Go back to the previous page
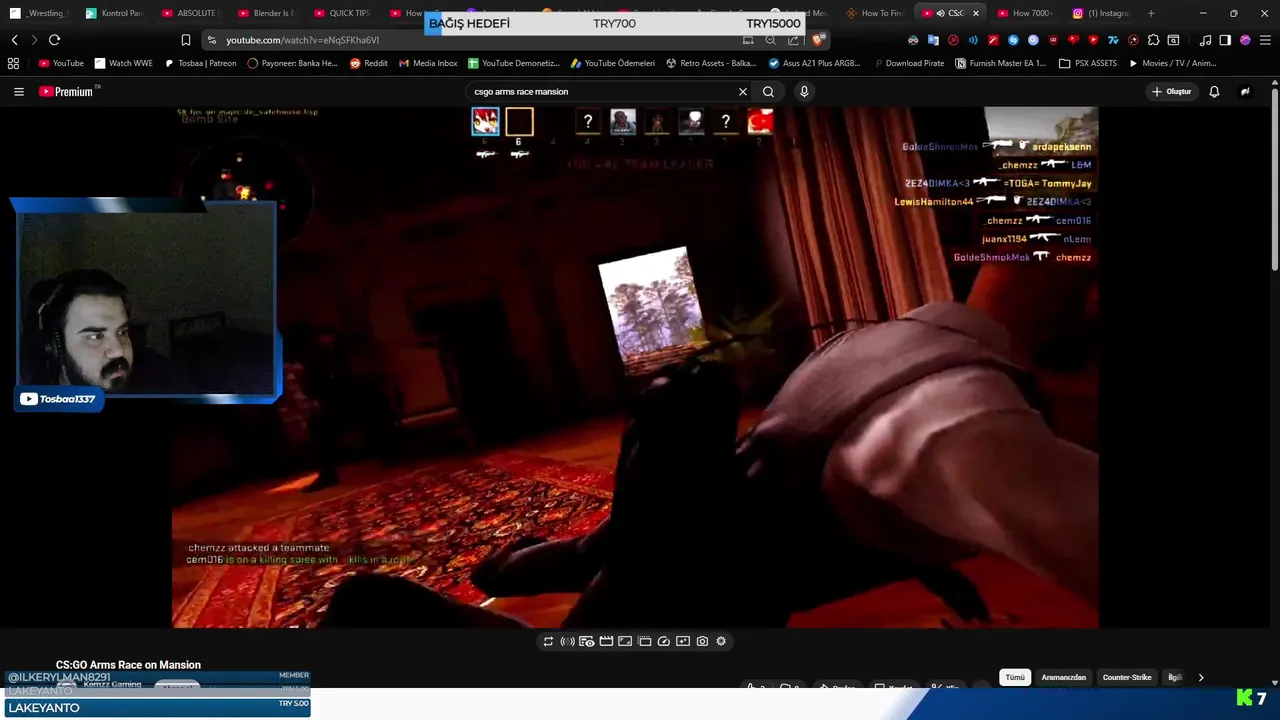 14,40
